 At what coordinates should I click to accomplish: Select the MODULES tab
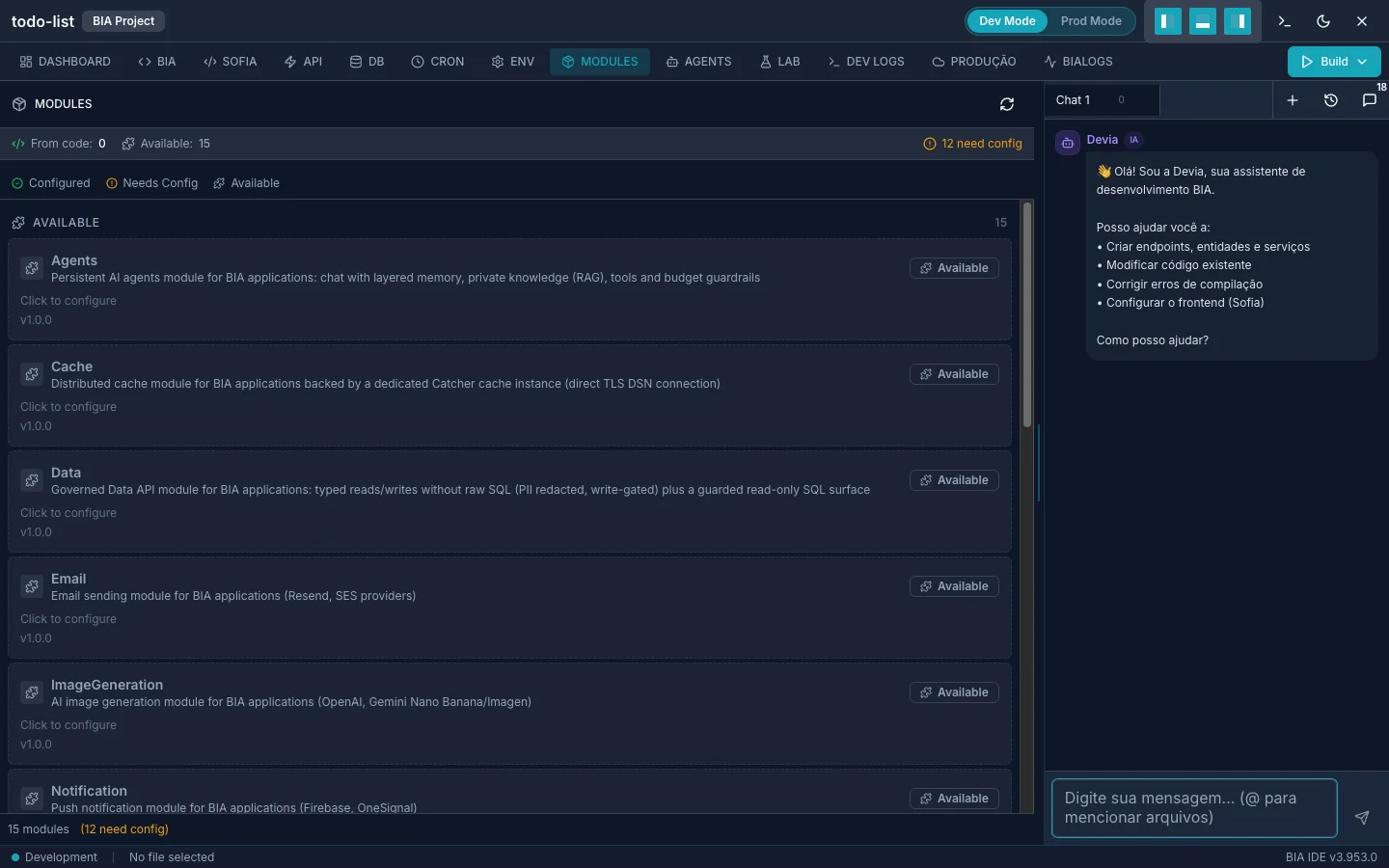(x=600, y=62)
